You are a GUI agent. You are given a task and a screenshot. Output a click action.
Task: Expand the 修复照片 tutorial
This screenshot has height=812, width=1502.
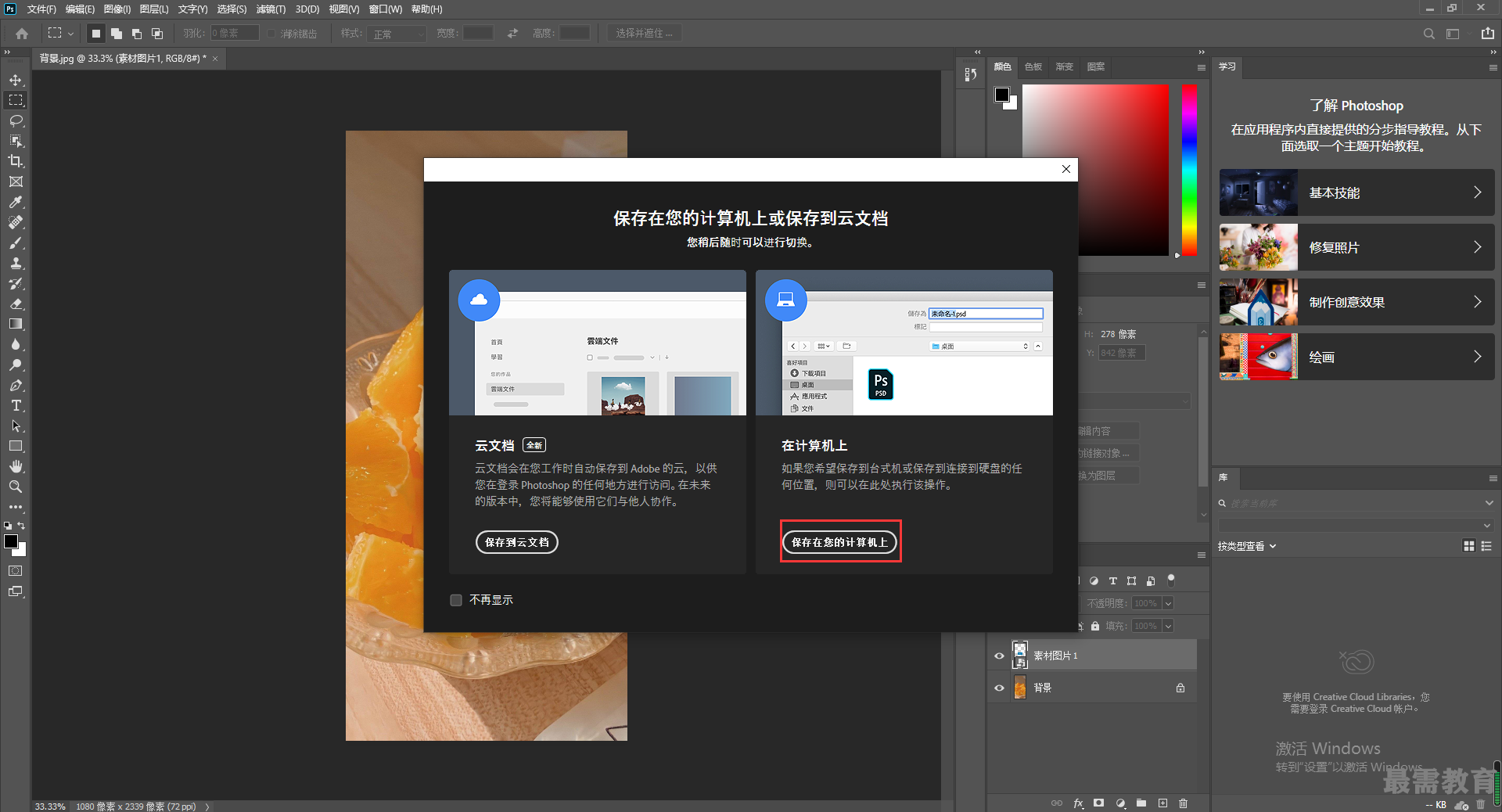click(1356, 247)
